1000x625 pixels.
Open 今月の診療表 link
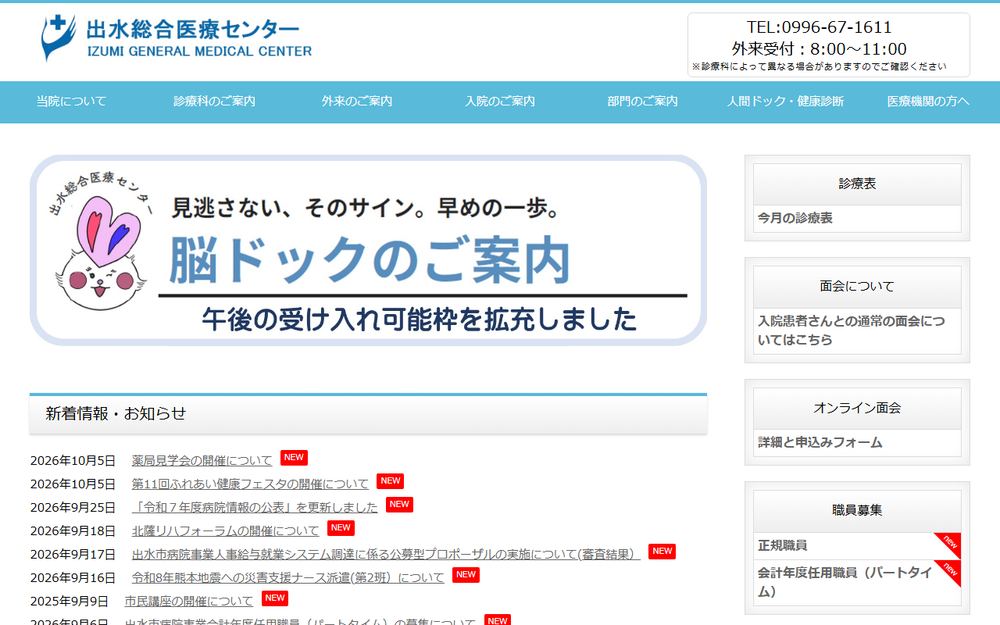click(795, 218)
